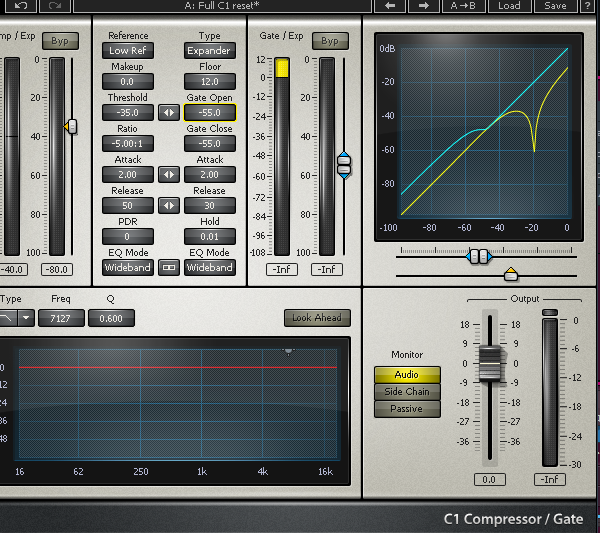The image size is (600, 533).
Task: Open the preset name display 'Full C1 reset'
Action: pyautogui.click(x=222, y=5)
